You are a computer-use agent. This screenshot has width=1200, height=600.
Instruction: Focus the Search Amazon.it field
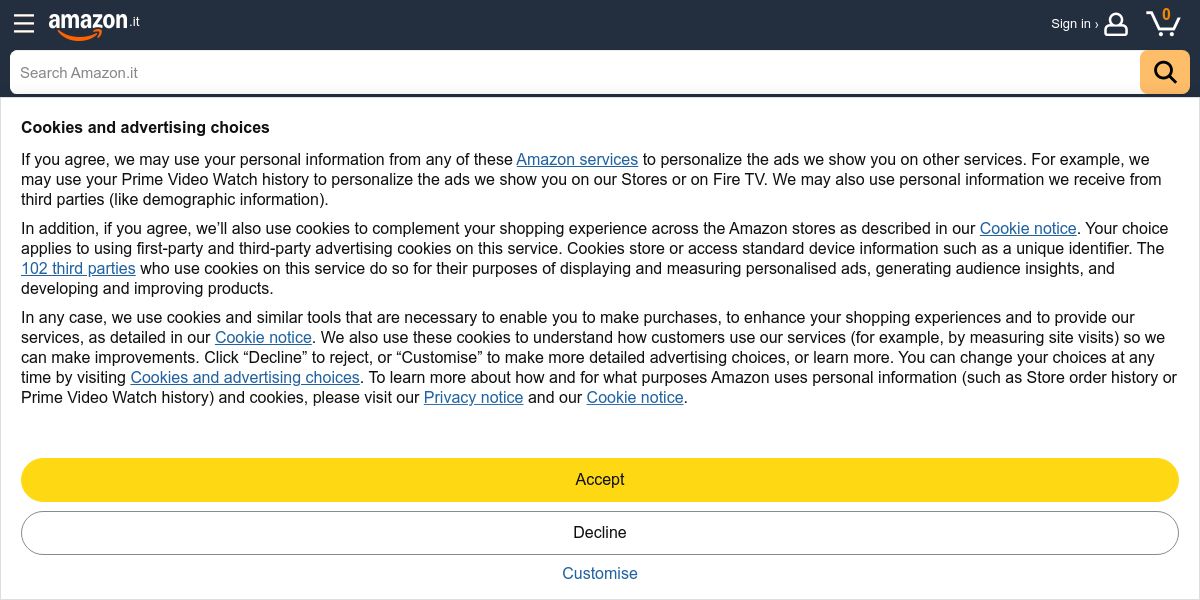570,72
